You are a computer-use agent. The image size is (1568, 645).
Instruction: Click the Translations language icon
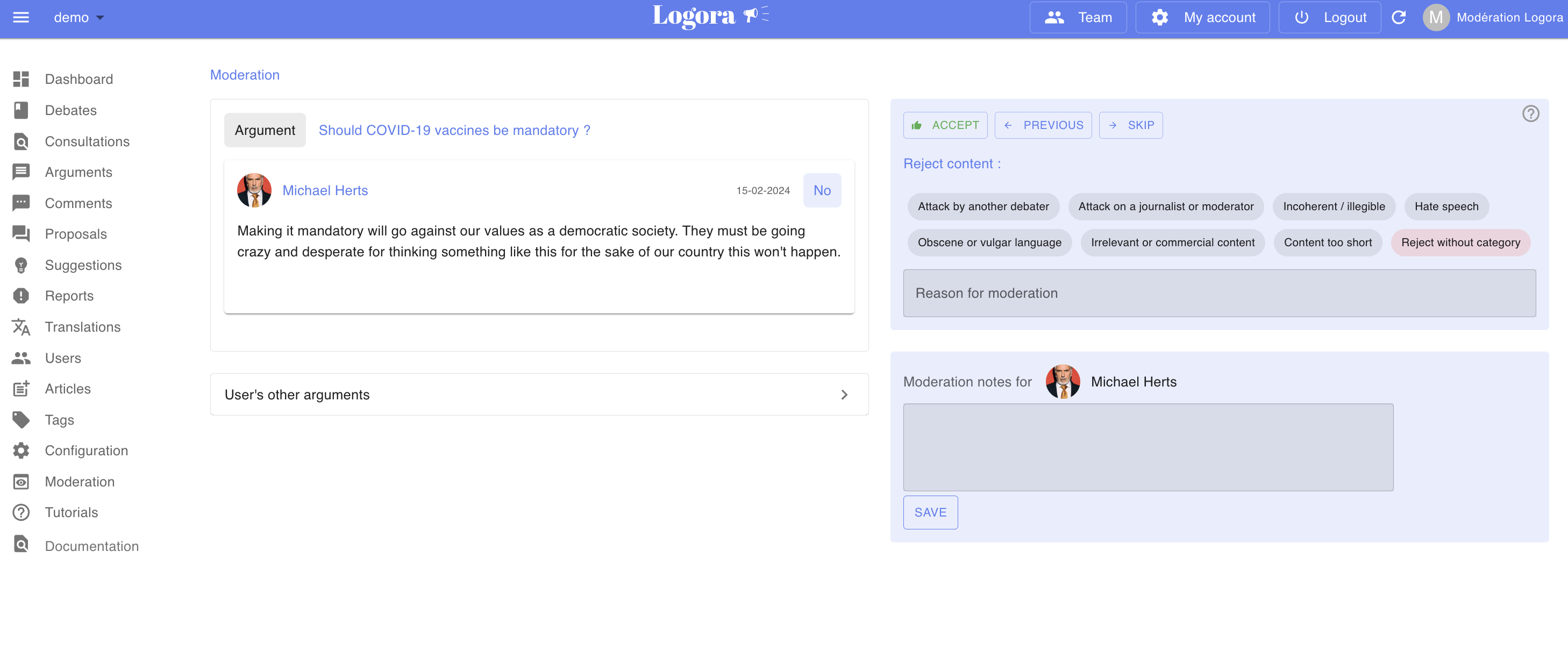click(x=20, y=327)
